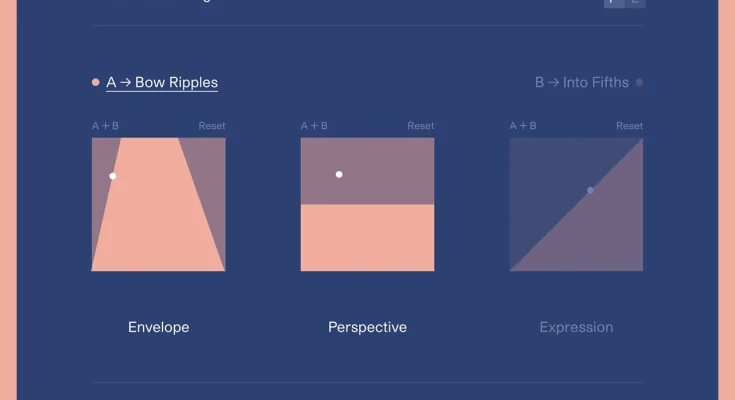735x400 pixels.
Task: Click the dim handle in the Expression pad
Action: [590, 190]
